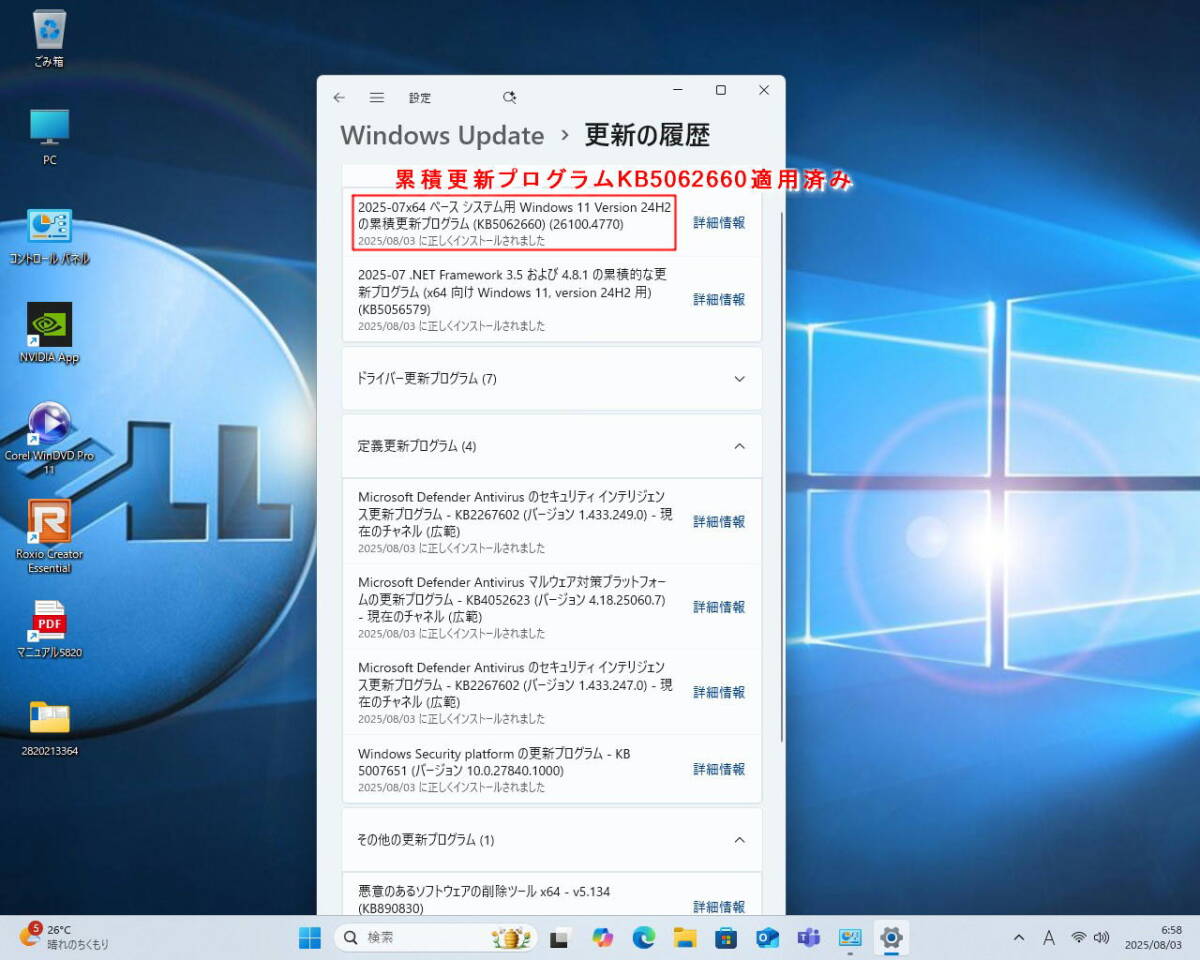Open the Windows Start button

(x=310, y=938)
